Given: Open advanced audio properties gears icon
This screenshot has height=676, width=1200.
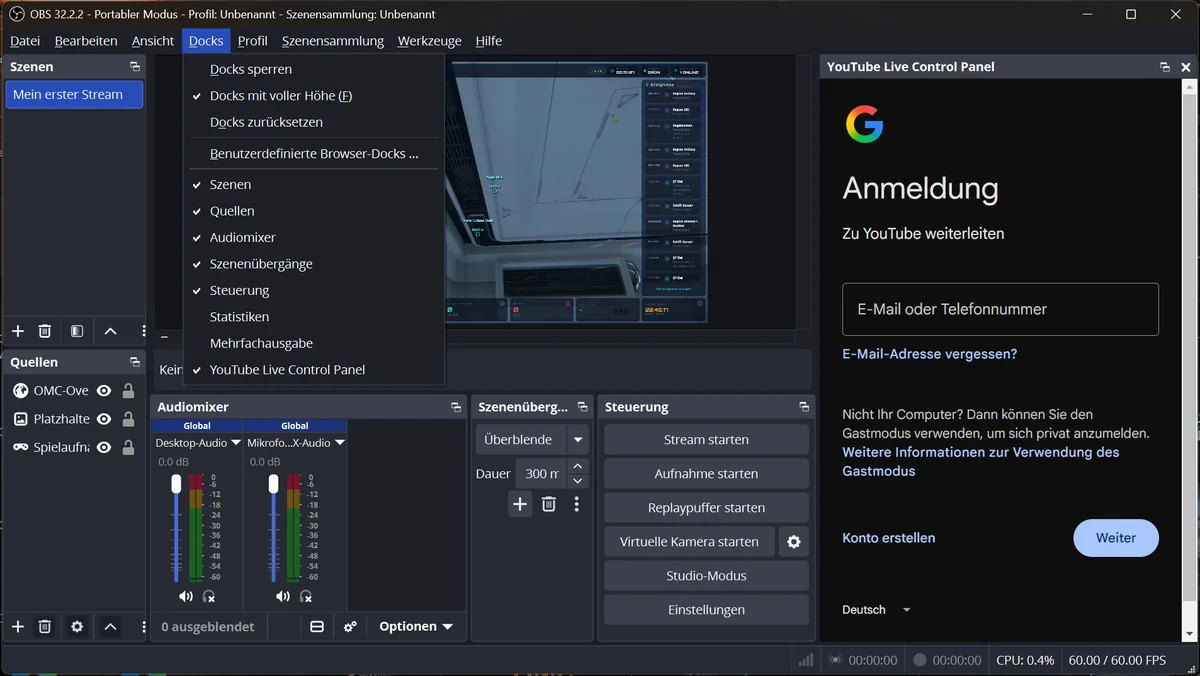Looking at the screenshot, I should [350, 627].
